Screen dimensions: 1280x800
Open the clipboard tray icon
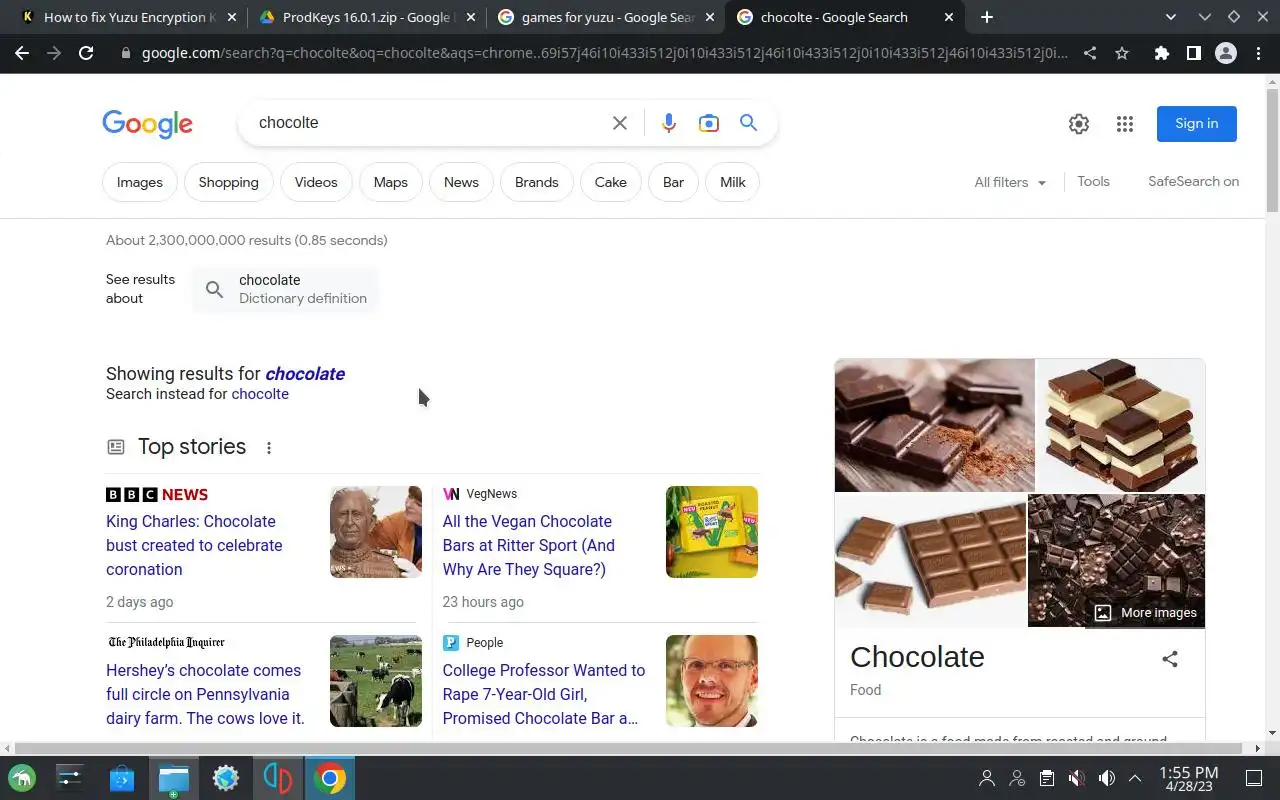tap(1047, 778)
